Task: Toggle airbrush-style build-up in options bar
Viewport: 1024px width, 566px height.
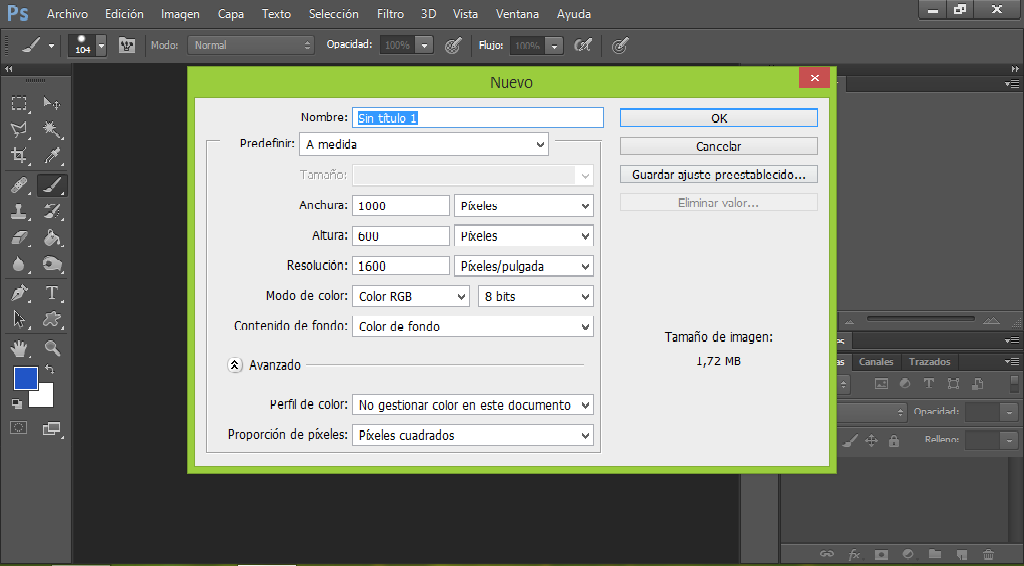Action: 581,45
